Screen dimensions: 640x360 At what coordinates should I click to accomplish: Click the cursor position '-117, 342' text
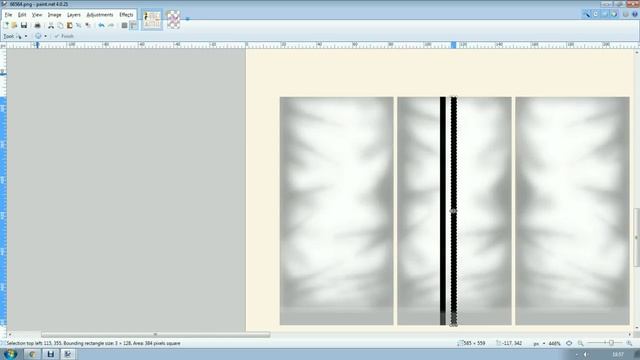513,343
